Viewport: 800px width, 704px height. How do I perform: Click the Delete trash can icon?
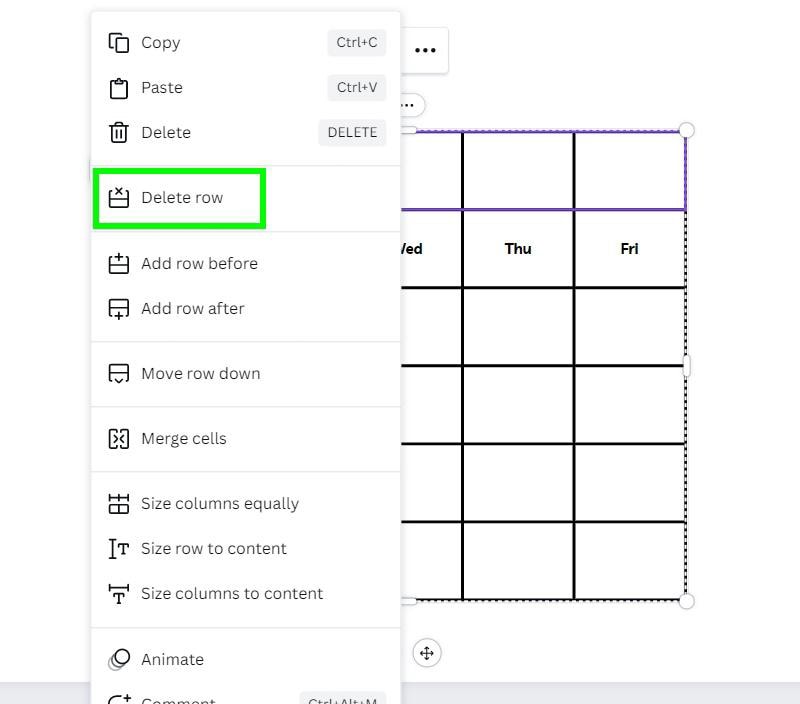pyautogui.click(x=119, y=133)
